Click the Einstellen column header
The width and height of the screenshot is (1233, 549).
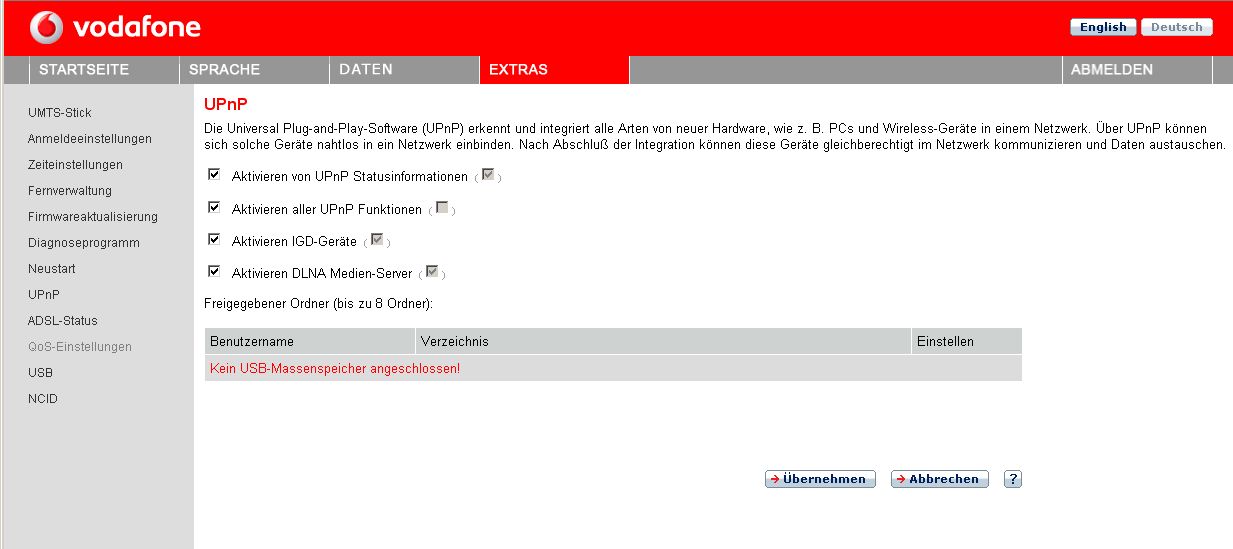coord(967,341)
